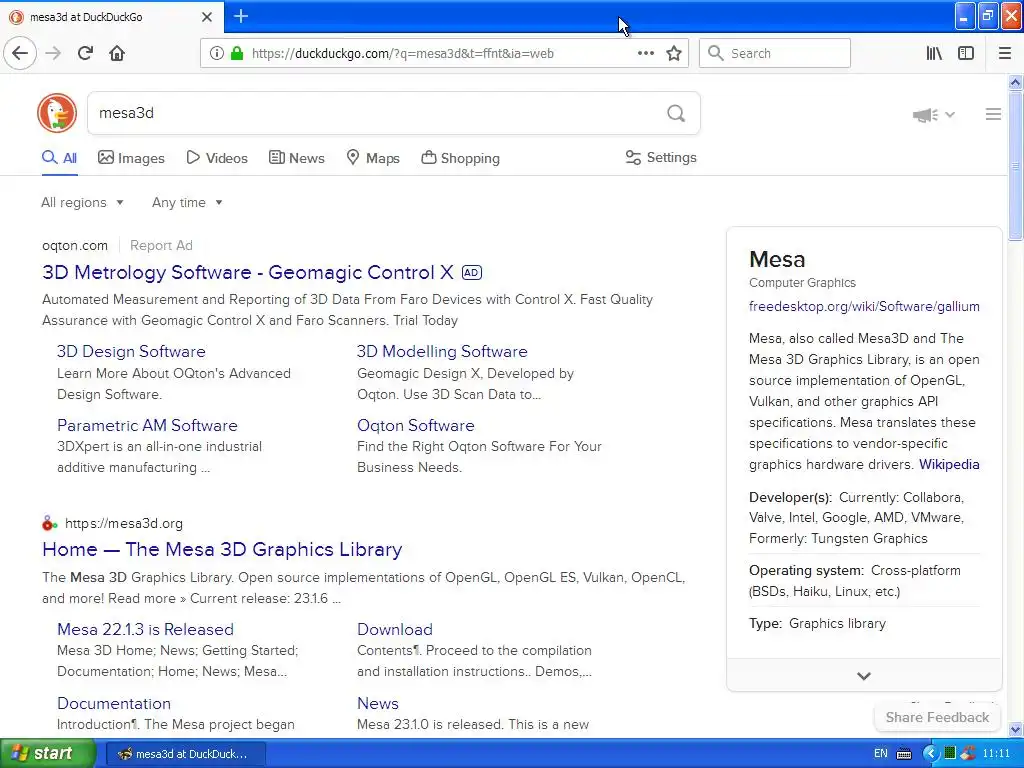This screenshot has width=1024, height=768.
Task: Toggle the sidebar view icon
Action: [x=966, y=54]
